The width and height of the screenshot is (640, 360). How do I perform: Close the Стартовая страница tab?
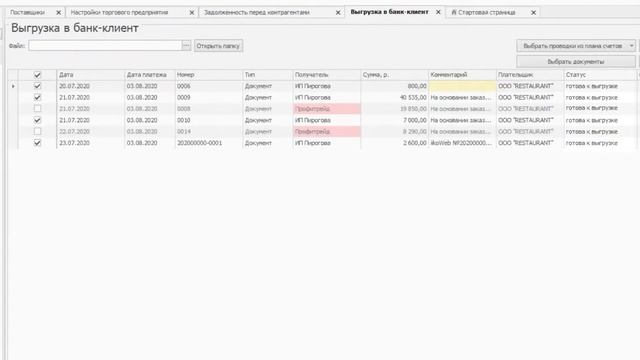[533, 13]
